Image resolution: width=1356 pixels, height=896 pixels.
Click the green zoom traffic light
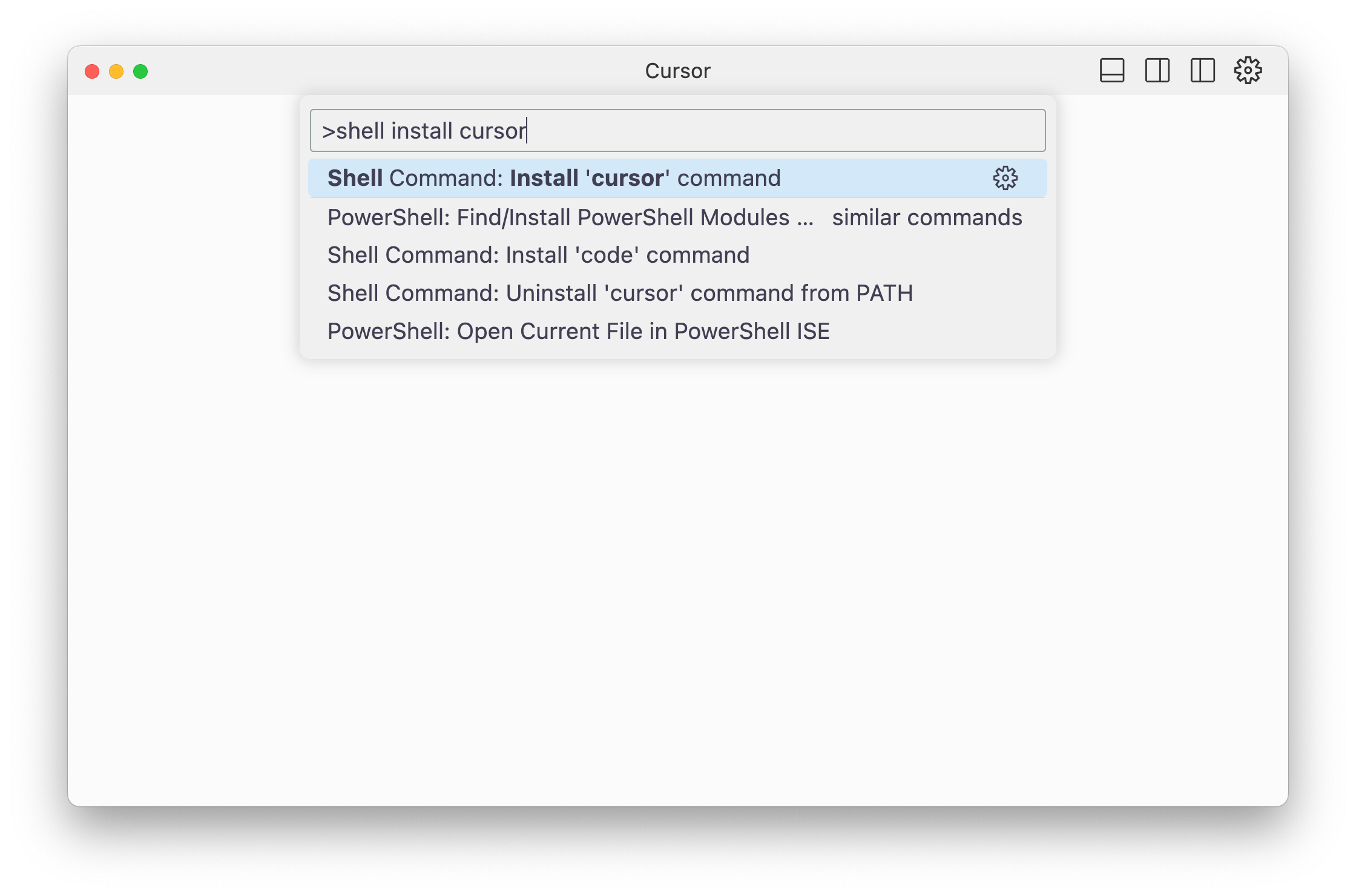140,71
